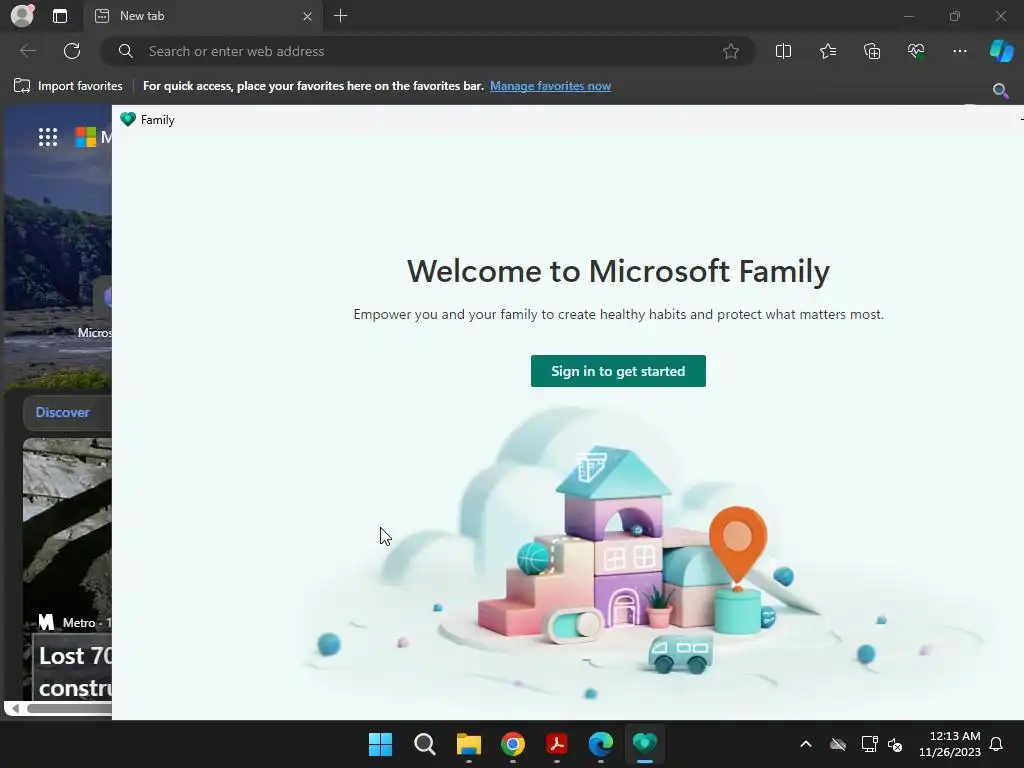Focus the search or enter web address field
Screen dimensions: 1024x768
pyautogui.click(x=428, y=51)
